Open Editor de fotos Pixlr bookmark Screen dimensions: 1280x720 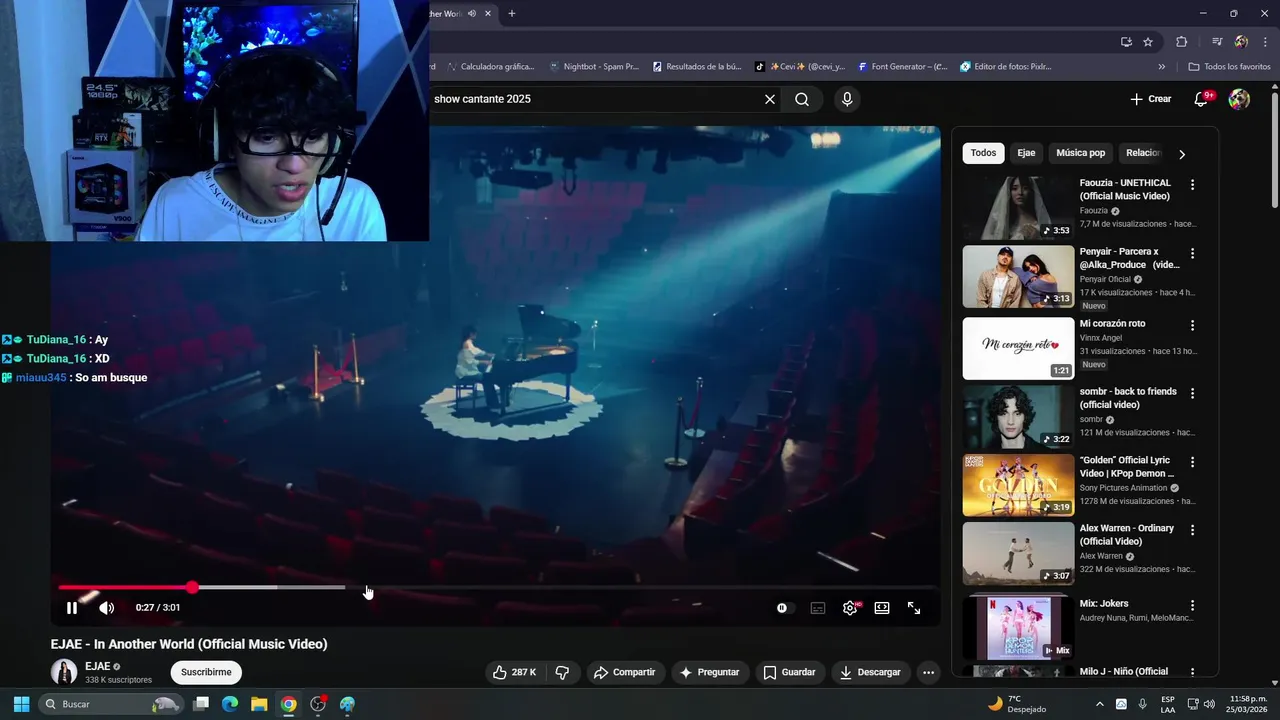(1006, 67)
